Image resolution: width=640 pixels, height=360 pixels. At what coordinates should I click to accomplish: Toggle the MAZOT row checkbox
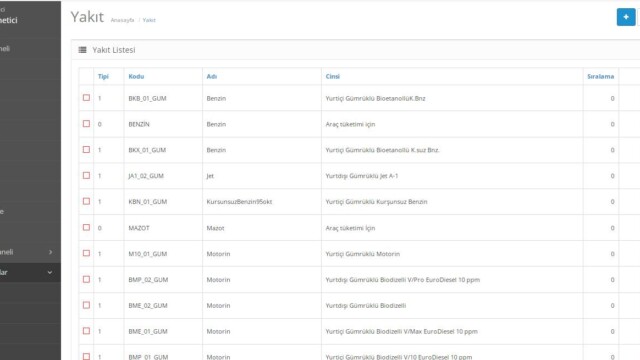86,227
